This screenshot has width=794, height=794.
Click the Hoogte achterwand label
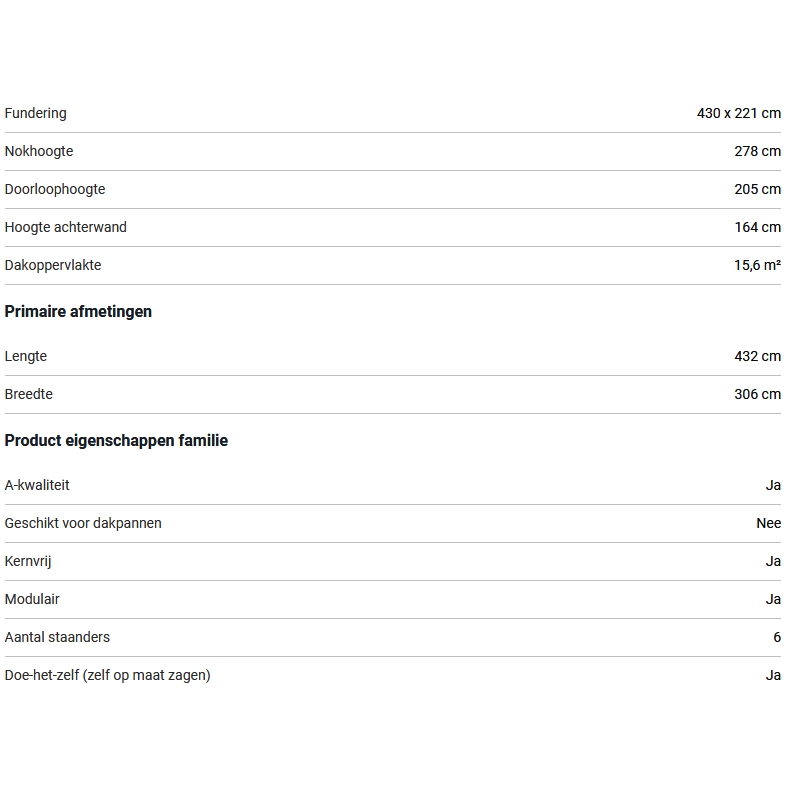(66, 228)
